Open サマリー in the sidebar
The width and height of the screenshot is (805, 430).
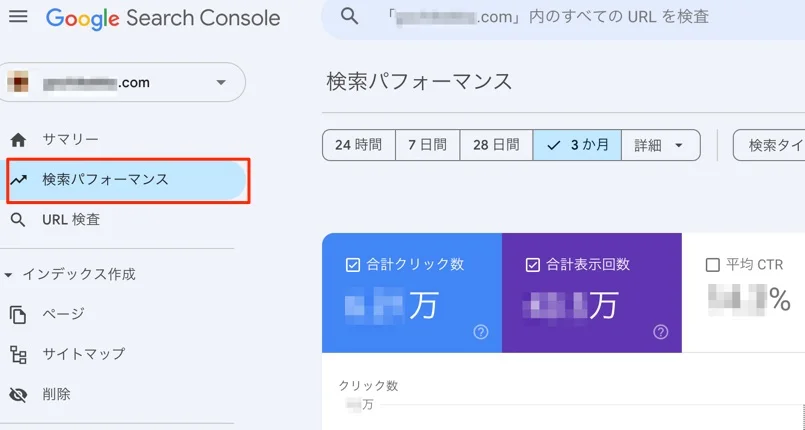70,139
